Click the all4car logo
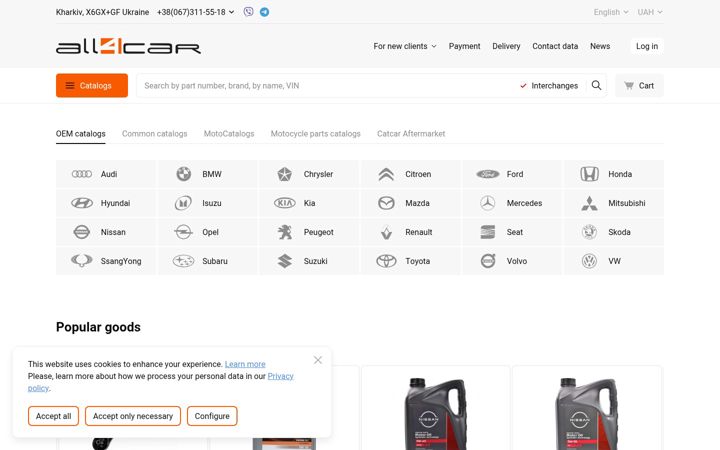 tap(128, 46)
